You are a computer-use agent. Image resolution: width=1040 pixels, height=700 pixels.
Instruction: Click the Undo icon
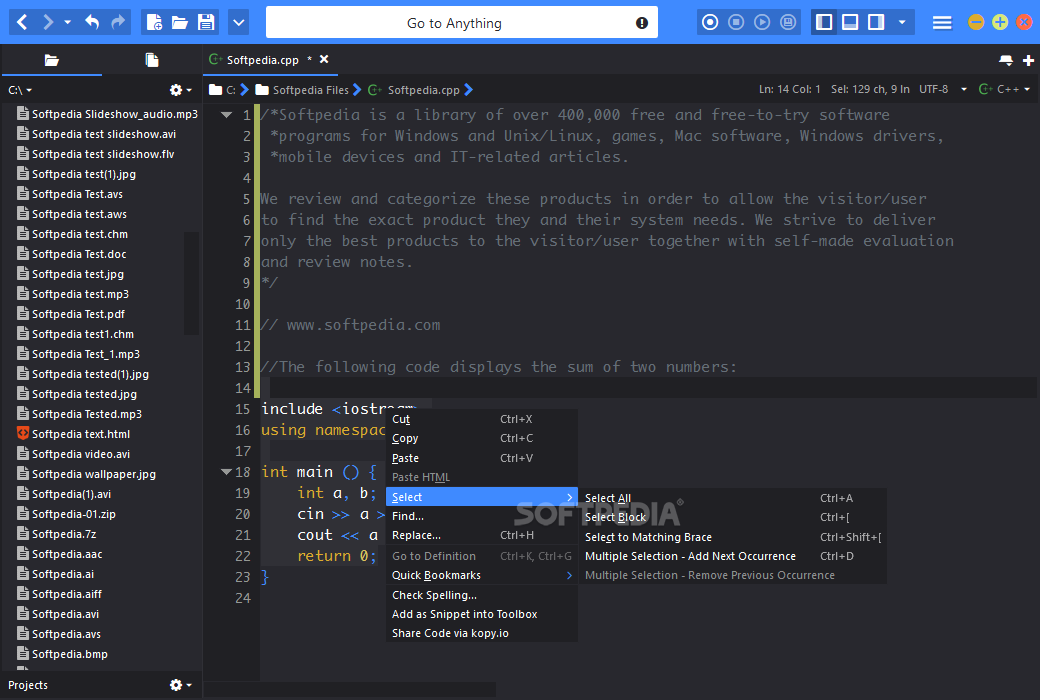(x=92, y=23)
